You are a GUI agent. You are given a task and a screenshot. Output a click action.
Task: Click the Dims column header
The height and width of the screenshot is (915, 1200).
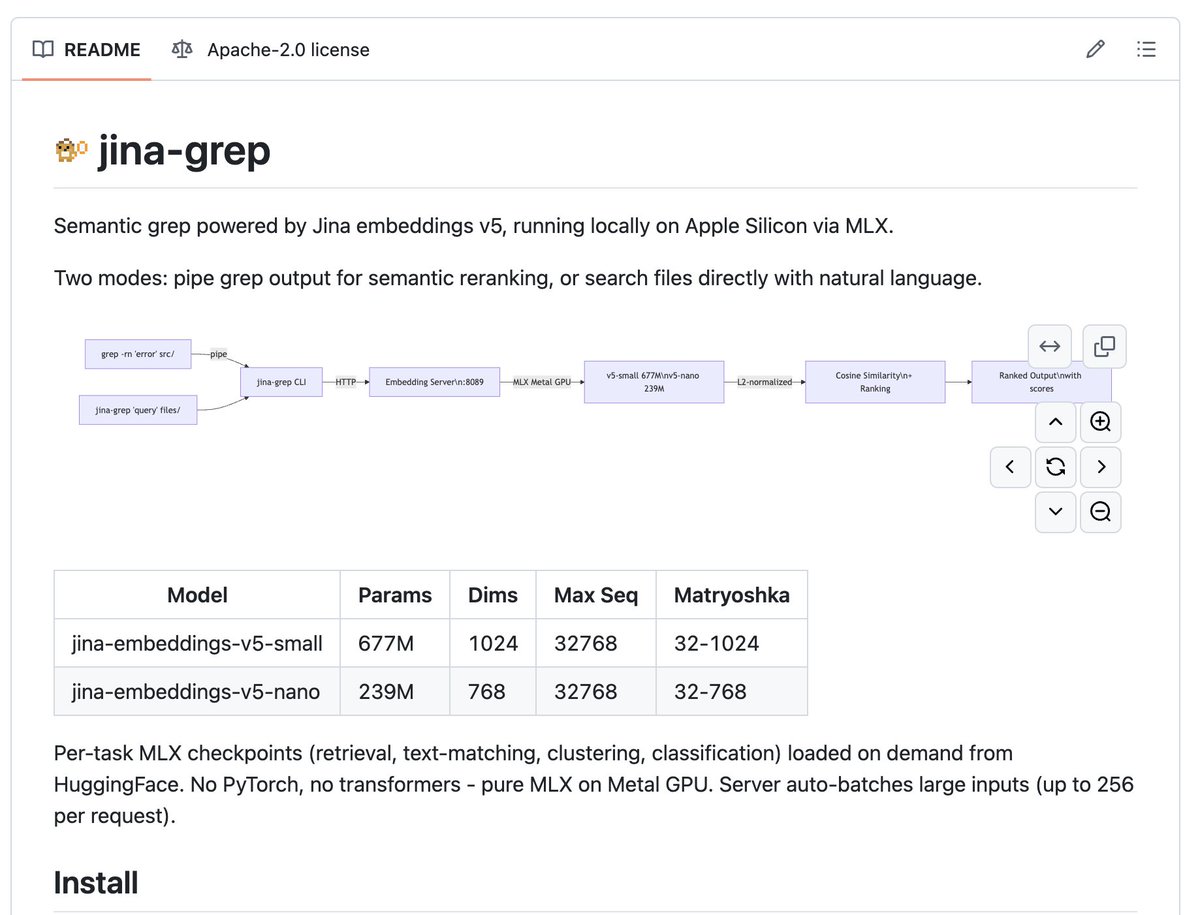(x=493, y=595)
